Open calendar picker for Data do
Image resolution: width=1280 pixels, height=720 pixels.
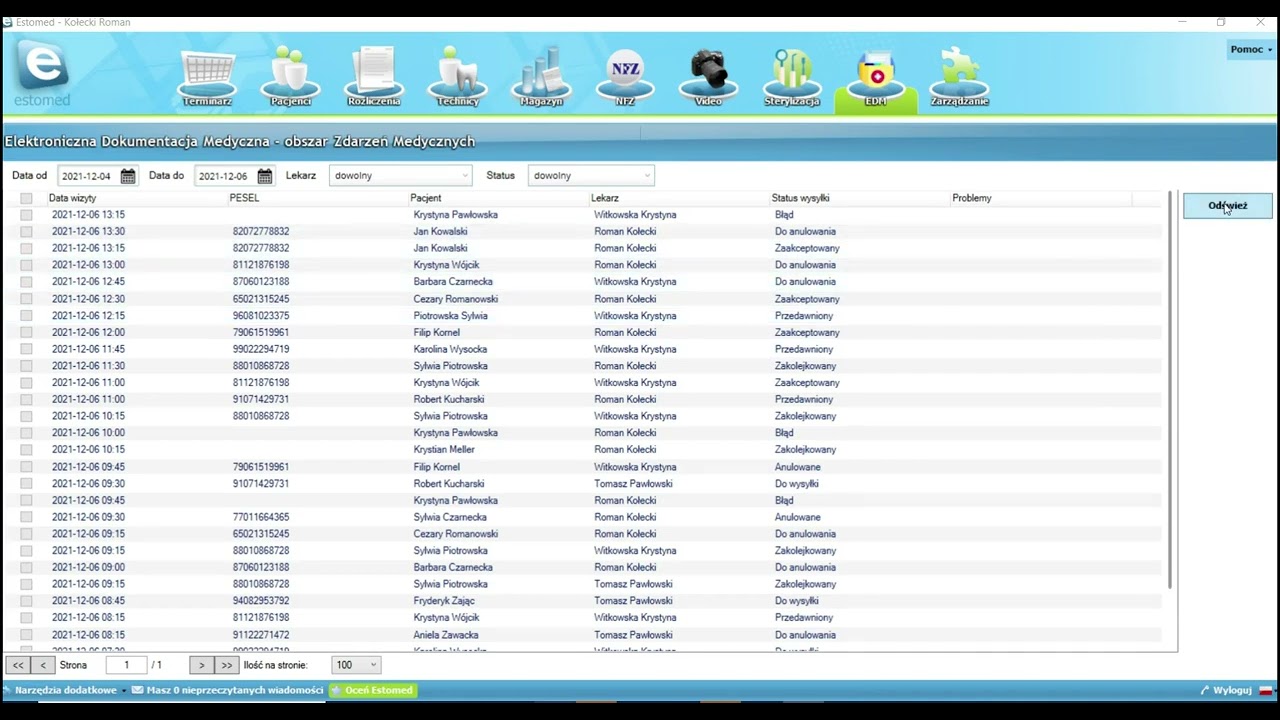pos(265,176)
